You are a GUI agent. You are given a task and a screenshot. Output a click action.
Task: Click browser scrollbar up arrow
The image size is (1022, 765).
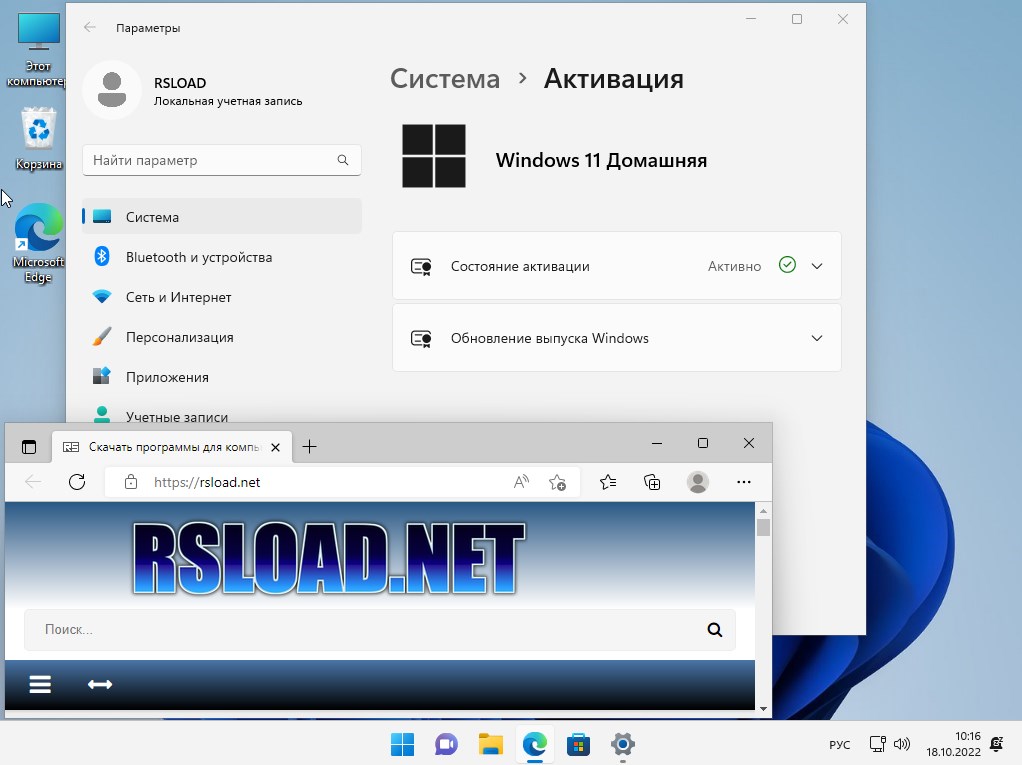pos(763,510)
